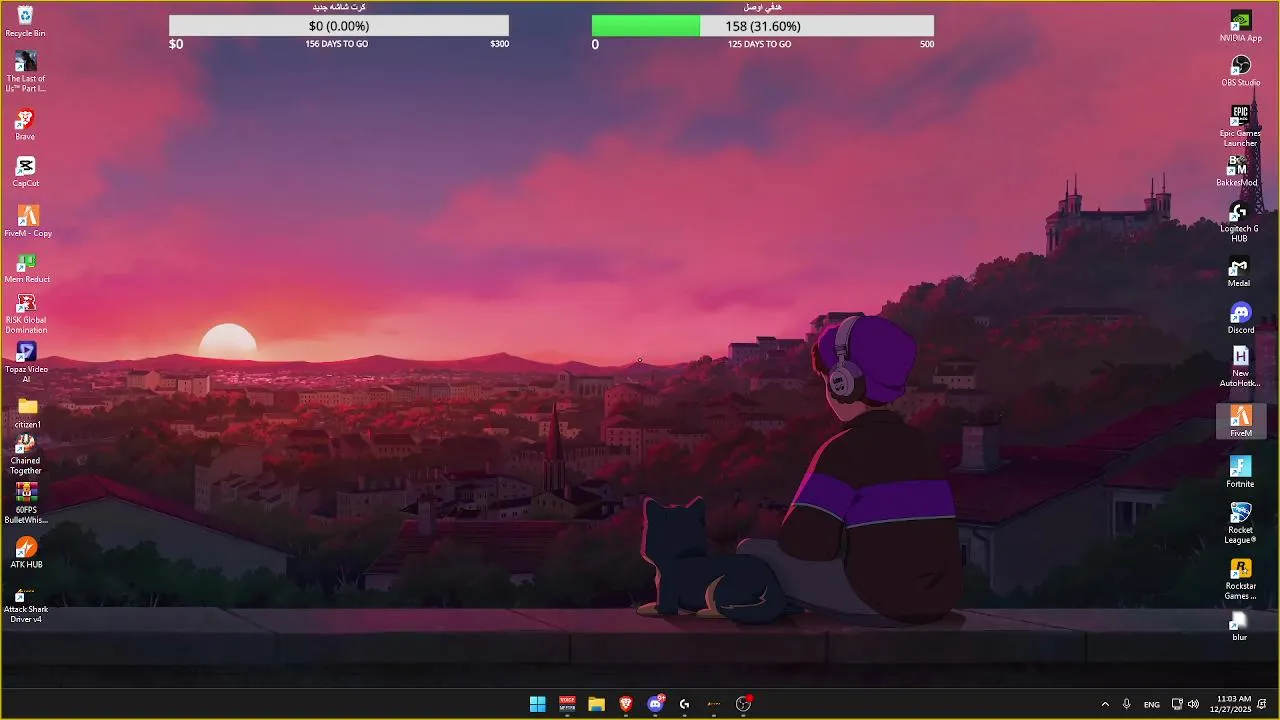
Task: Select the Chained Together shortcut
Action: coord(26,455)
